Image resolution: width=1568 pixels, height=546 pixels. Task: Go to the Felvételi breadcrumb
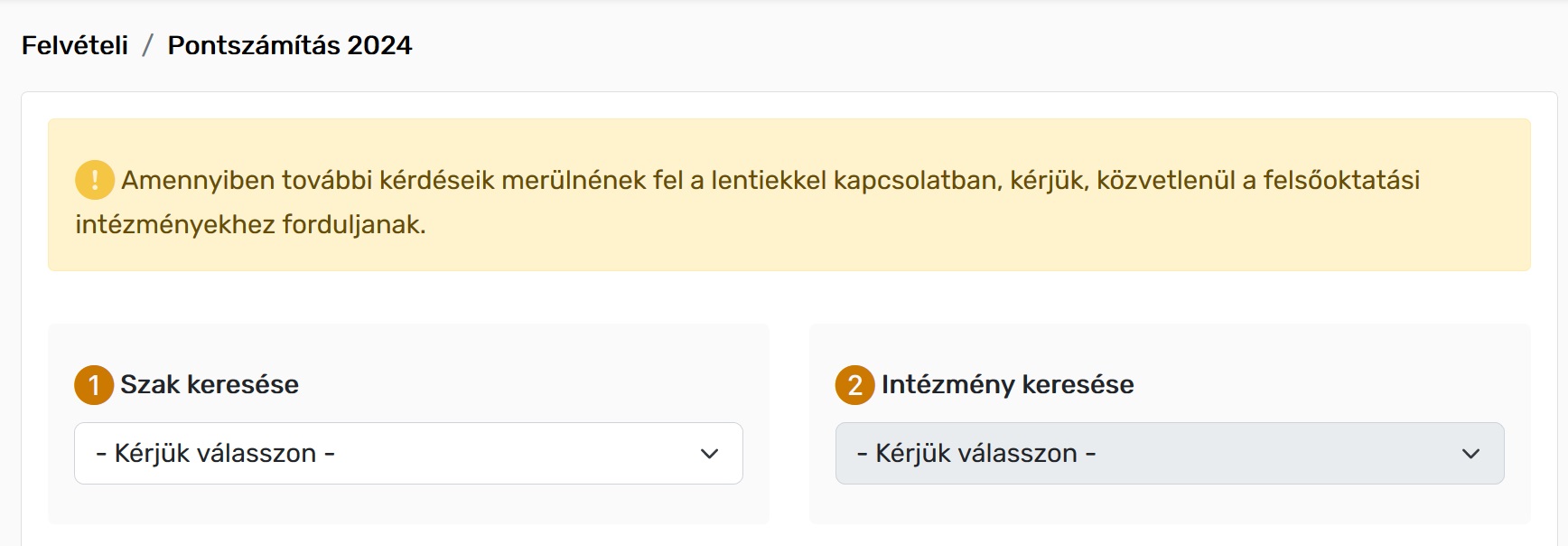pos(75,45)
